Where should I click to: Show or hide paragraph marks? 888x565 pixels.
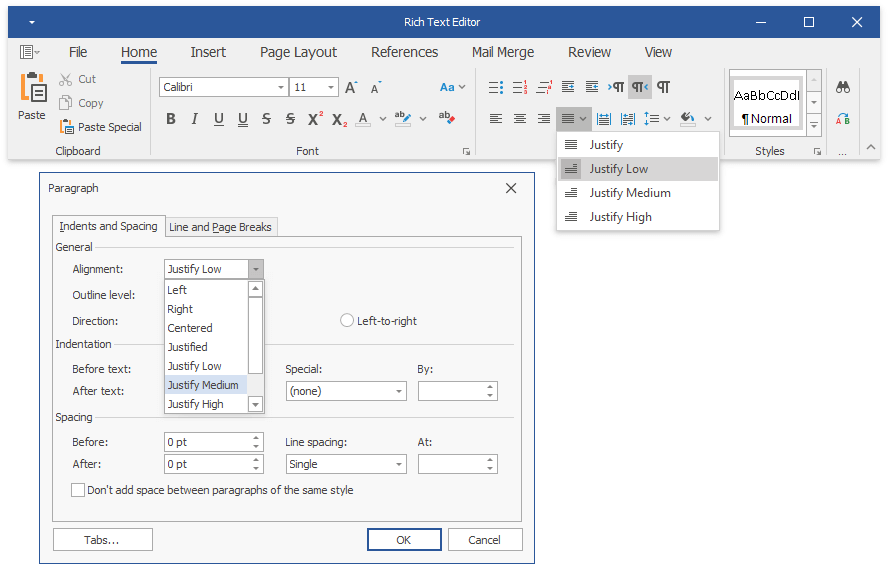[x=664, y=87]
